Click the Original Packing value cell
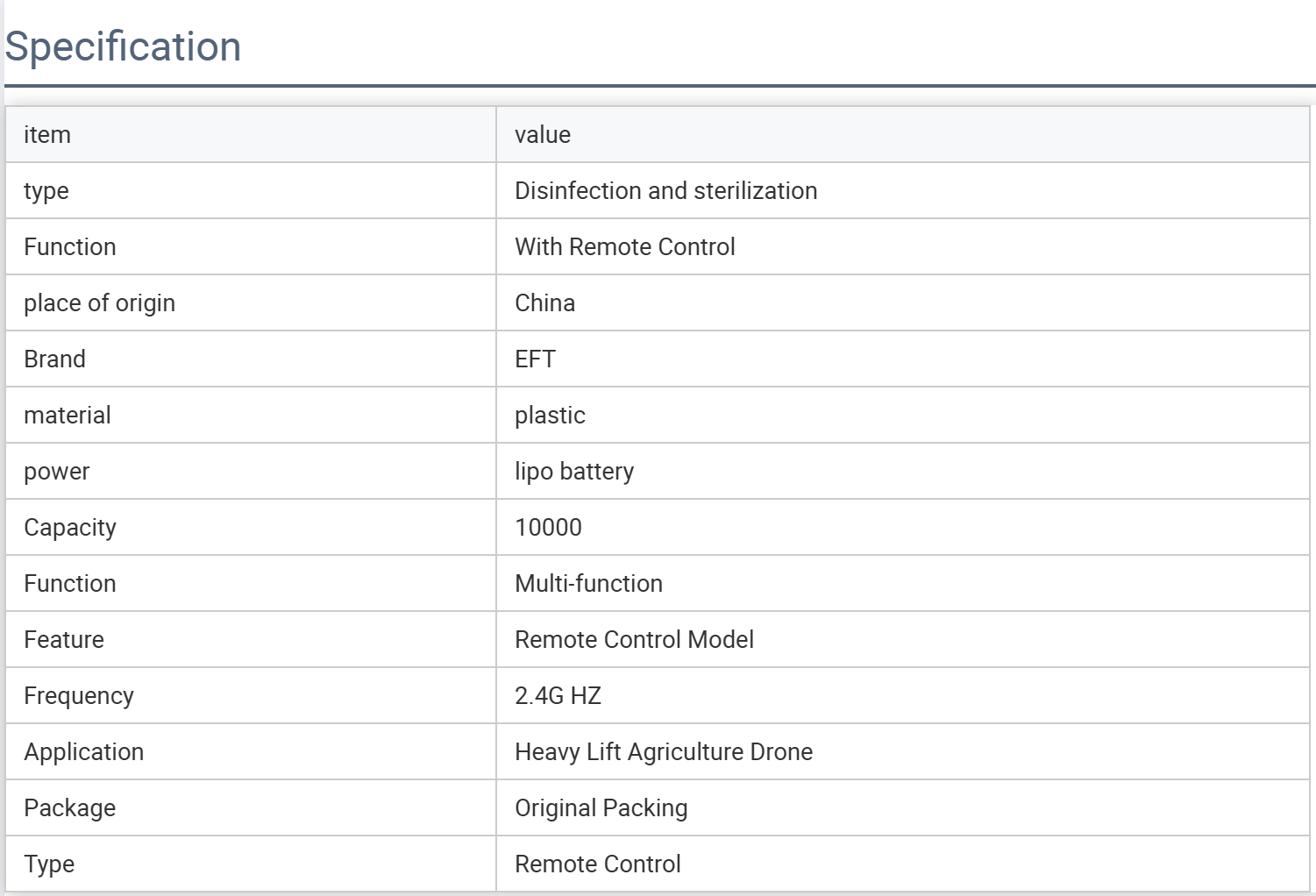The width and height of the screenshot is (1316, 896). click(x=601, y=807)
